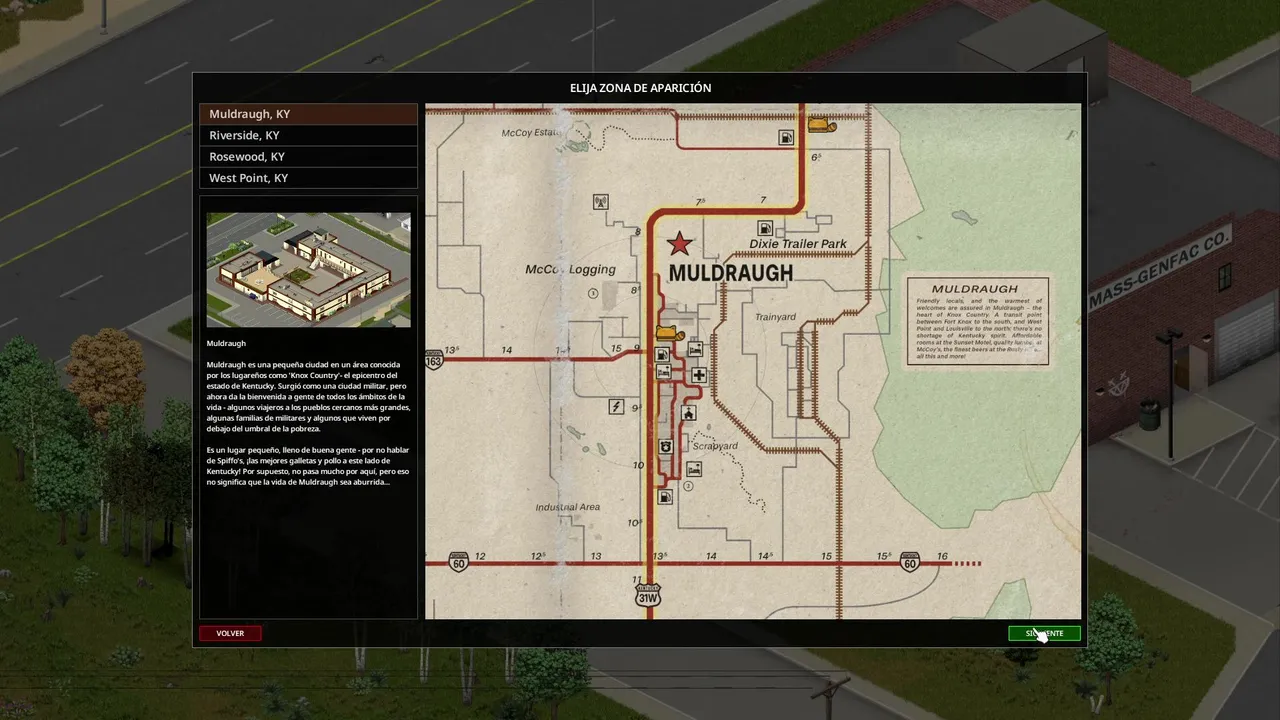Image resolution: width=1280 pixels, height=720 pixels.
Task: Click the power lightning bolt icon
Action: [616, 406]
